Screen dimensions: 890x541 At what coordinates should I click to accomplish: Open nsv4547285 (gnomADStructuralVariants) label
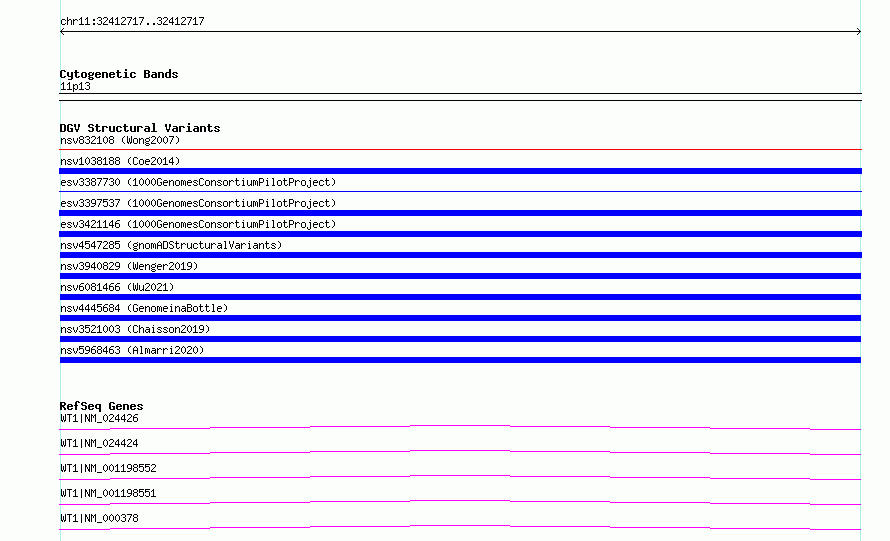[x=171, y=245]
